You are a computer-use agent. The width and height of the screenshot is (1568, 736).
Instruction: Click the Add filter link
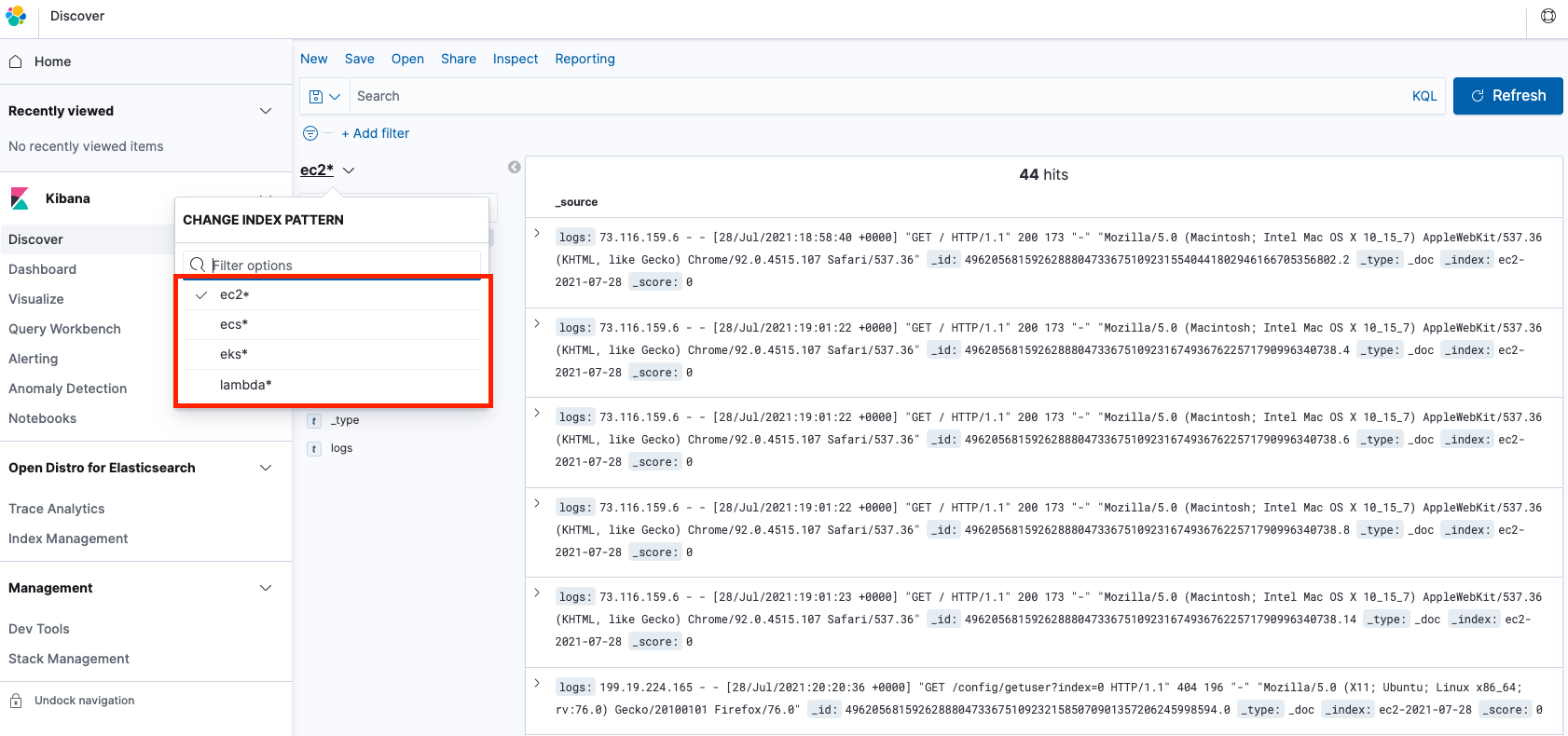[x=376, y=133]
